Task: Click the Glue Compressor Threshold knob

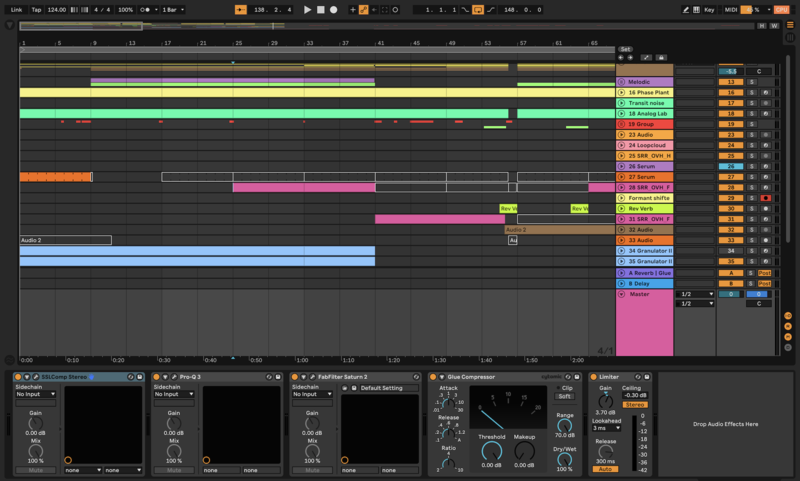Action: click(x=491, y=451)
